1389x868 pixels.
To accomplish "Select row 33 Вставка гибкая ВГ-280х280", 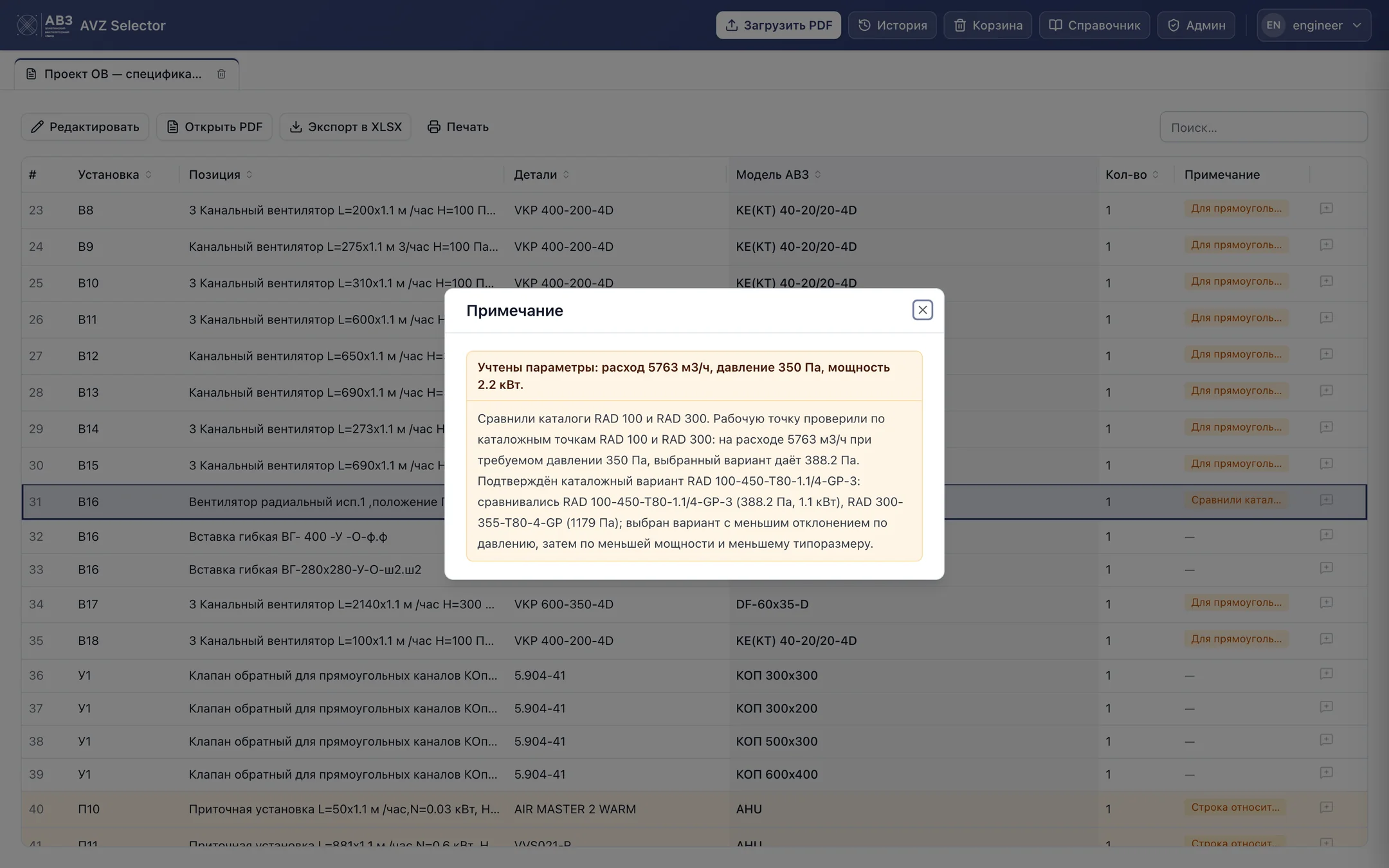I will (694, 570).
